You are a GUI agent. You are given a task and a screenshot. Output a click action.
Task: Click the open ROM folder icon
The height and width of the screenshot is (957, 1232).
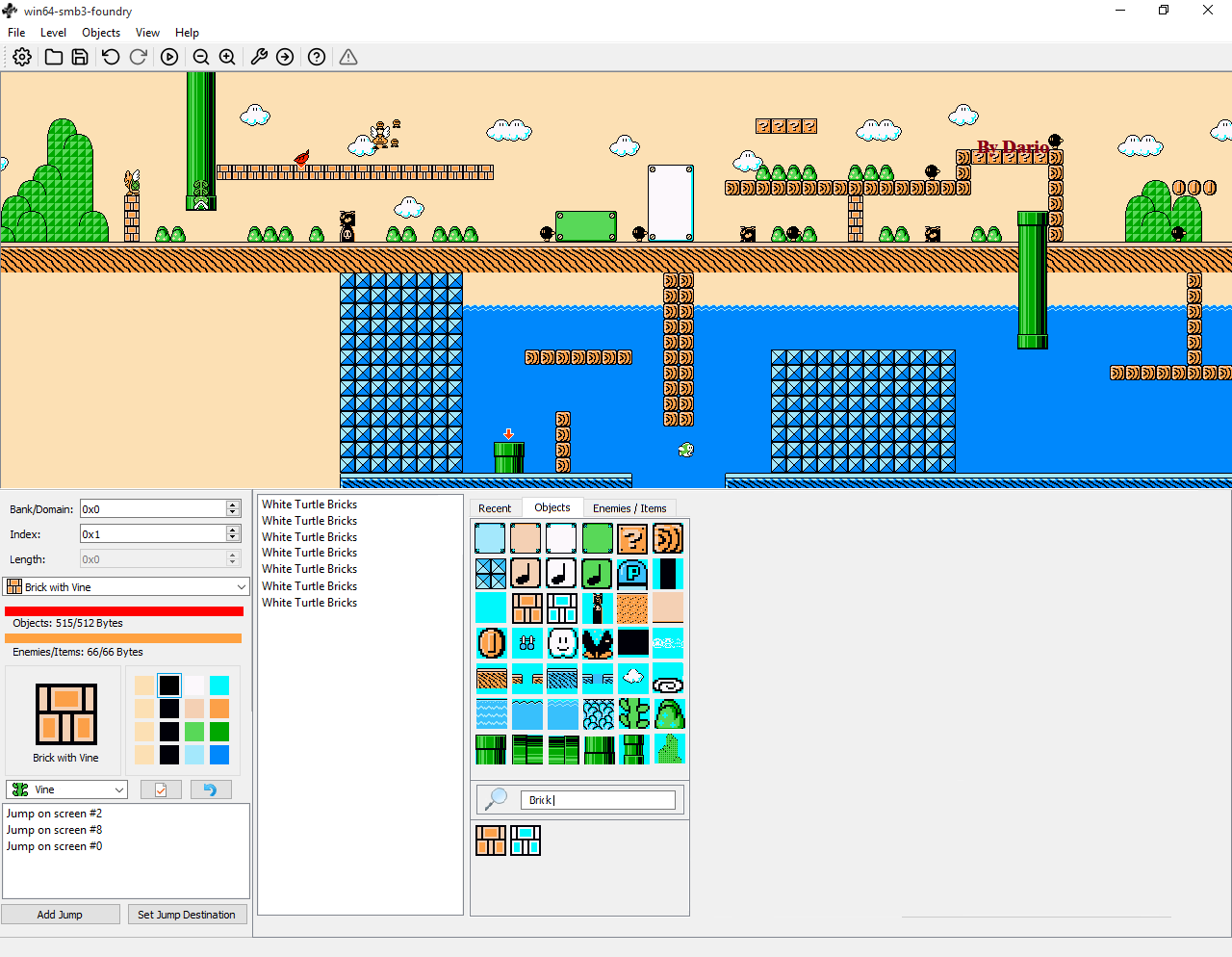[x=54, y=57]
